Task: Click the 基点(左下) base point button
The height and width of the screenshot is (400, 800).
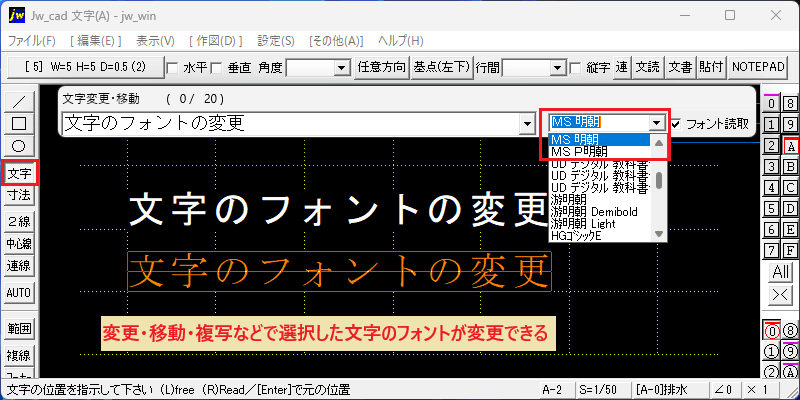Action: pos(441,67)
